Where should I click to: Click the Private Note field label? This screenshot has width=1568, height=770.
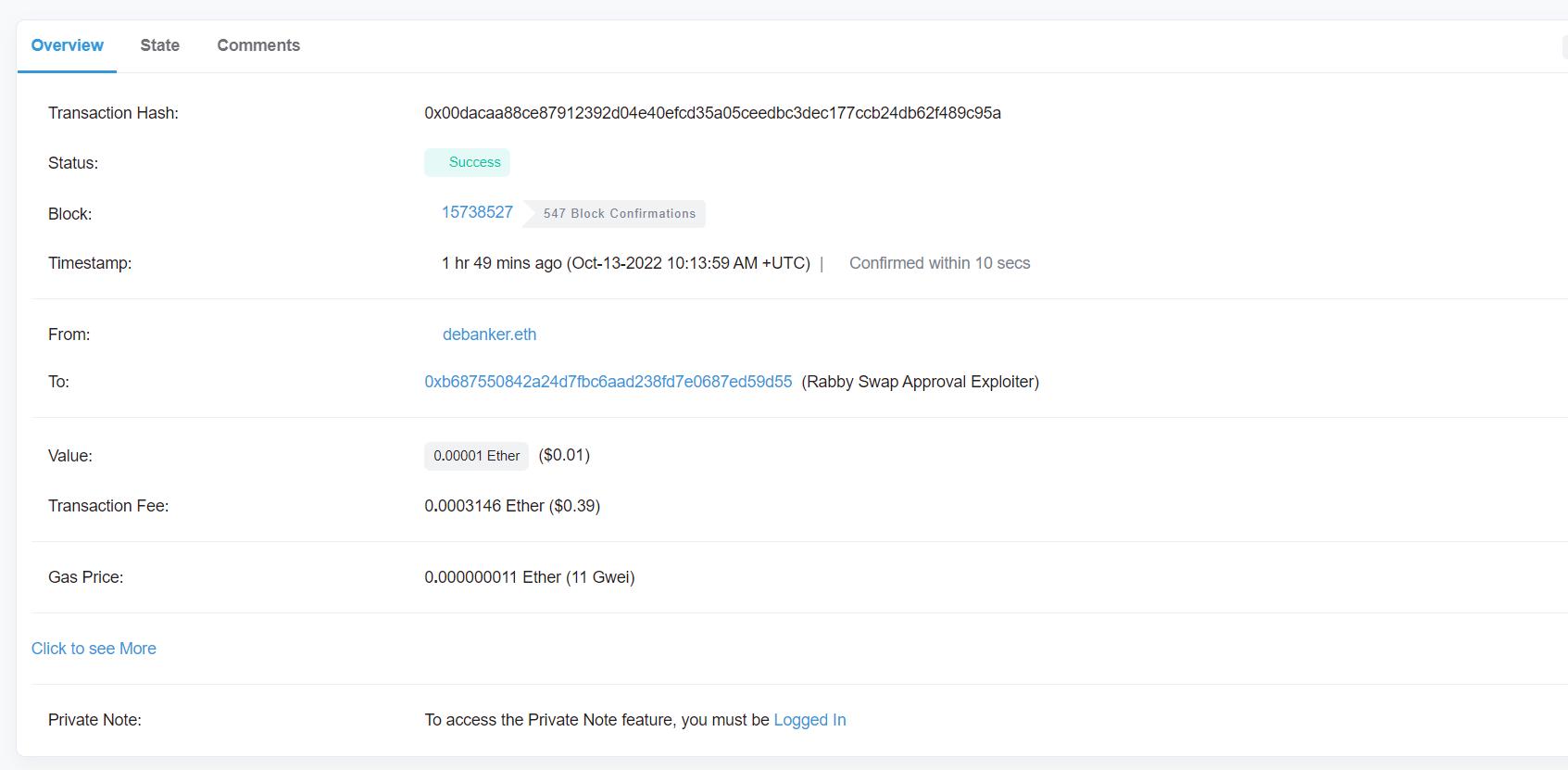tap(94, 720)
